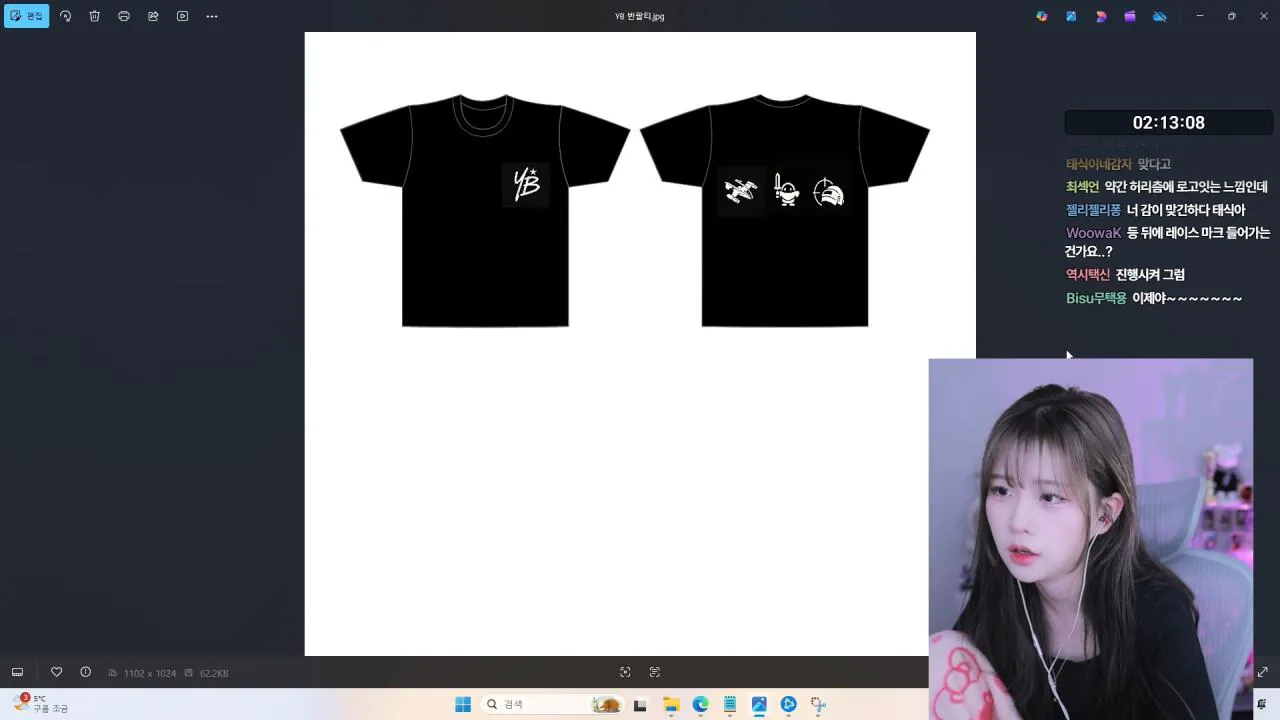This screenshot has width=1280, height=720.
Task: Share the image via the share icon
Action: click(x=153, y=16)
